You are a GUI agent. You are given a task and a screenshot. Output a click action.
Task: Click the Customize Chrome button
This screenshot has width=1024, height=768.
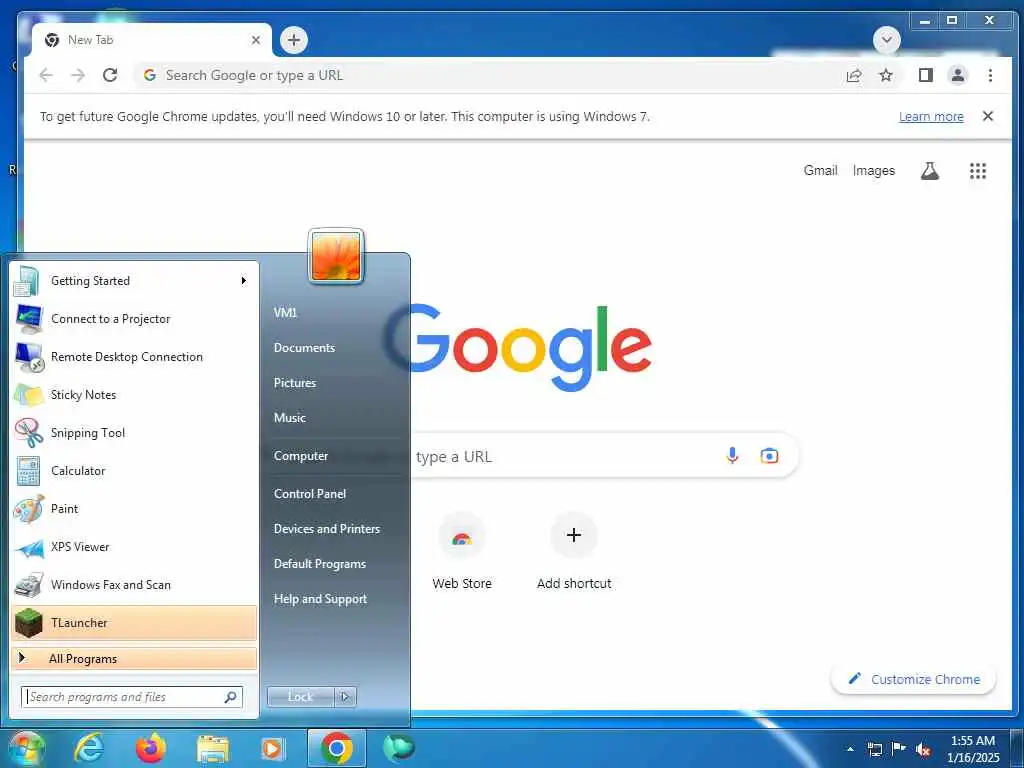914,679
